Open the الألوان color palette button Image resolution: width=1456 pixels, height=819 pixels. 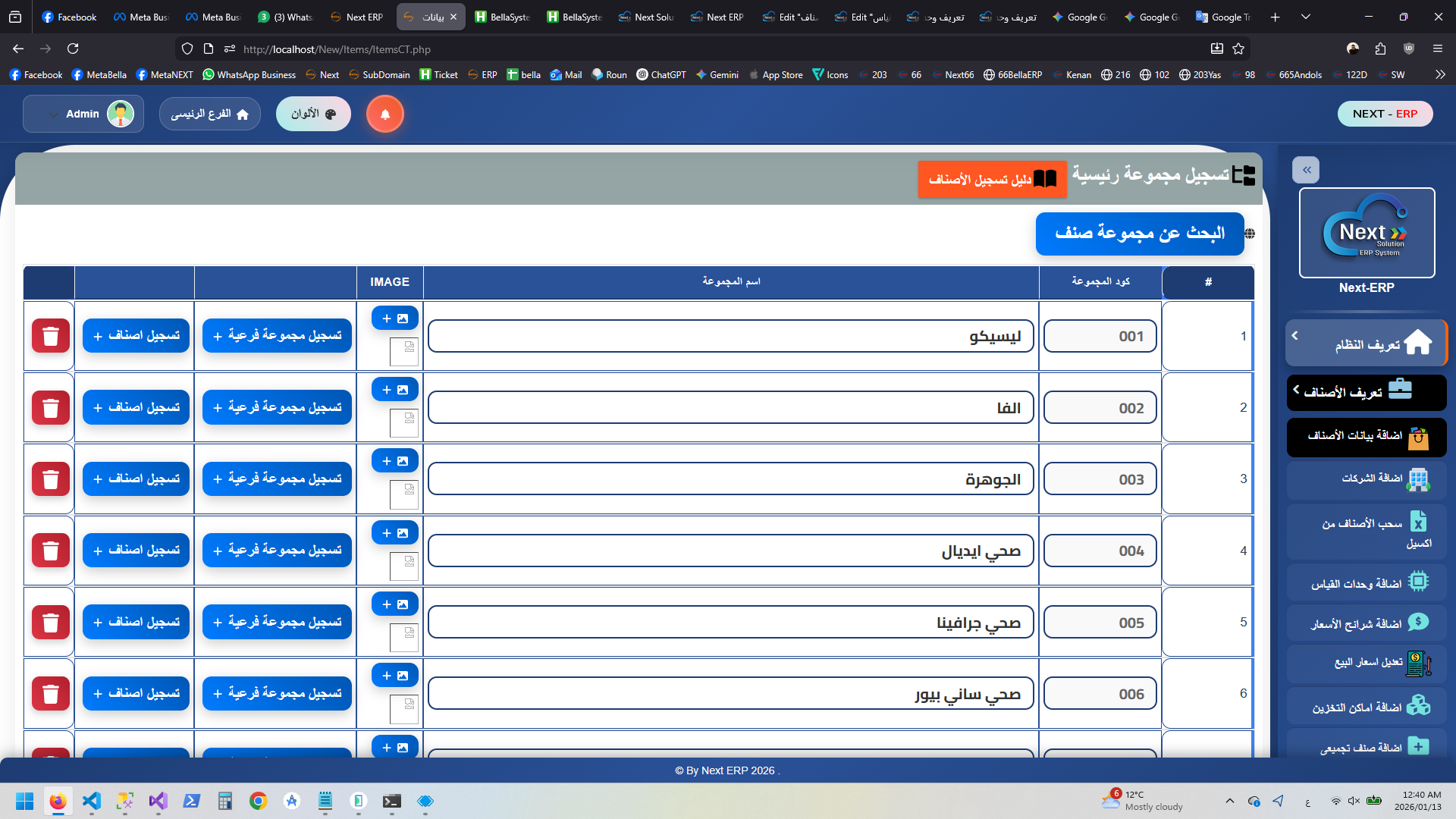pos(313,115)
